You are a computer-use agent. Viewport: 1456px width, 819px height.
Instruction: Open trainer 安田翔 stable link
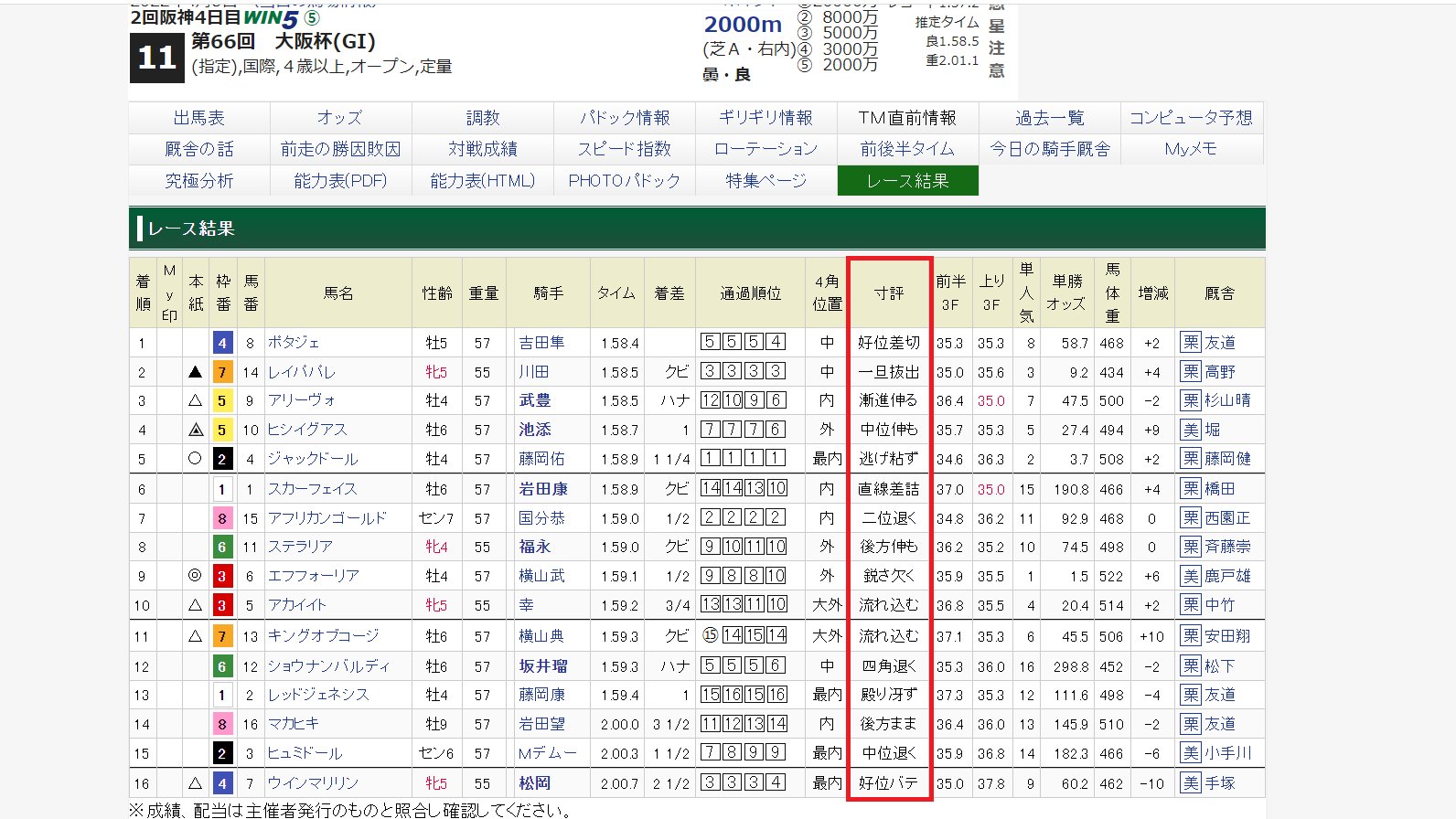point(1228,636)
